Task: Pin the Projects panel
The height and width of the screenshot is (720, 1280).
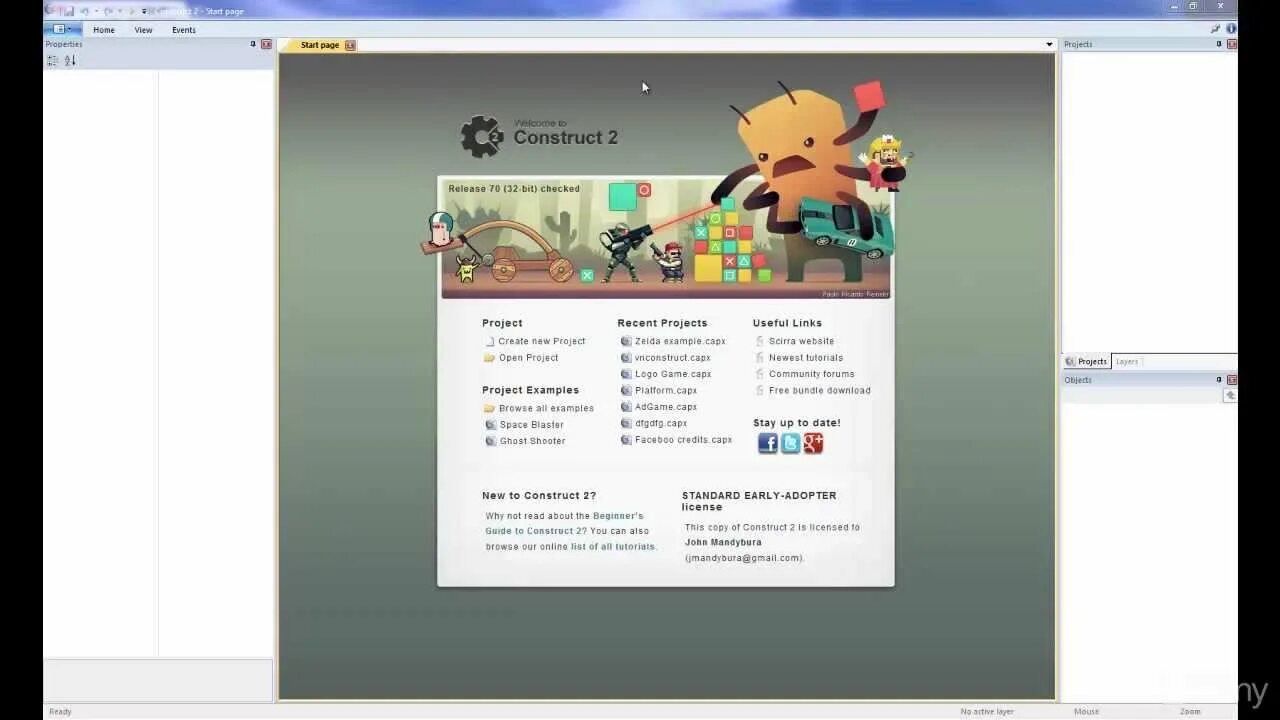Action: click(1219, 44)
